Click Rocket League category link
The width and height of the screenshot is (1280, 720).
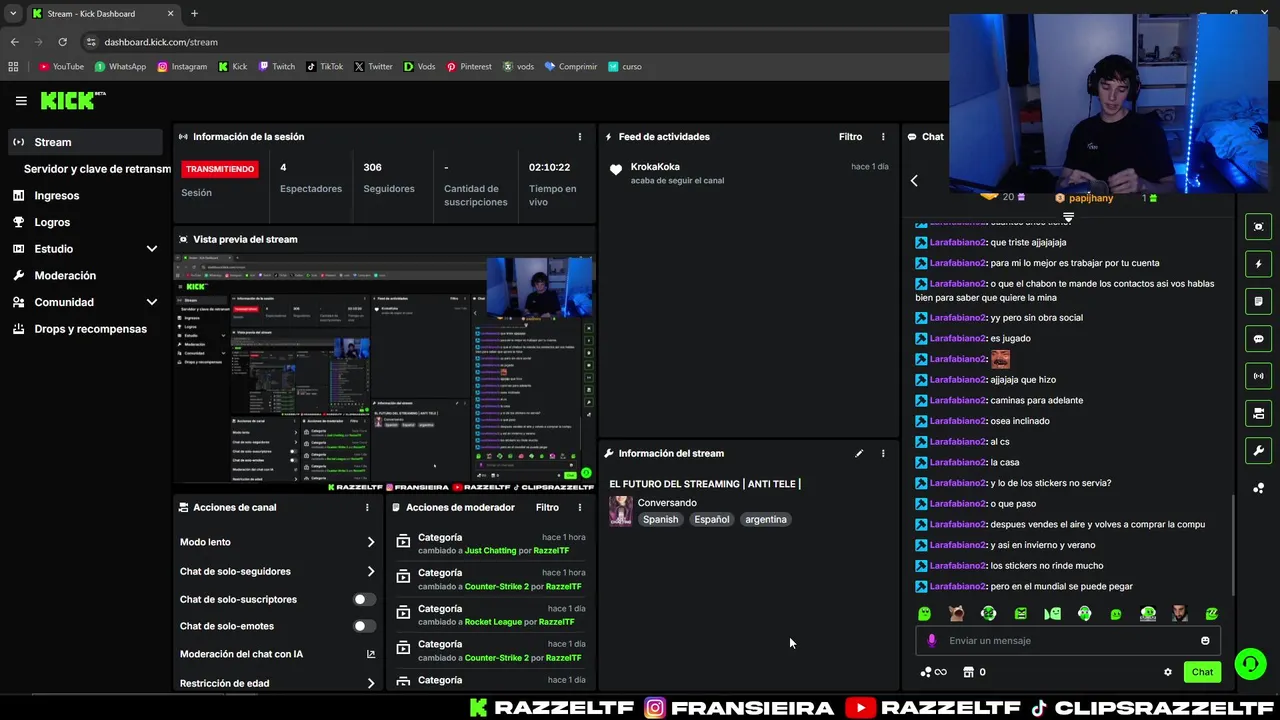493,622
